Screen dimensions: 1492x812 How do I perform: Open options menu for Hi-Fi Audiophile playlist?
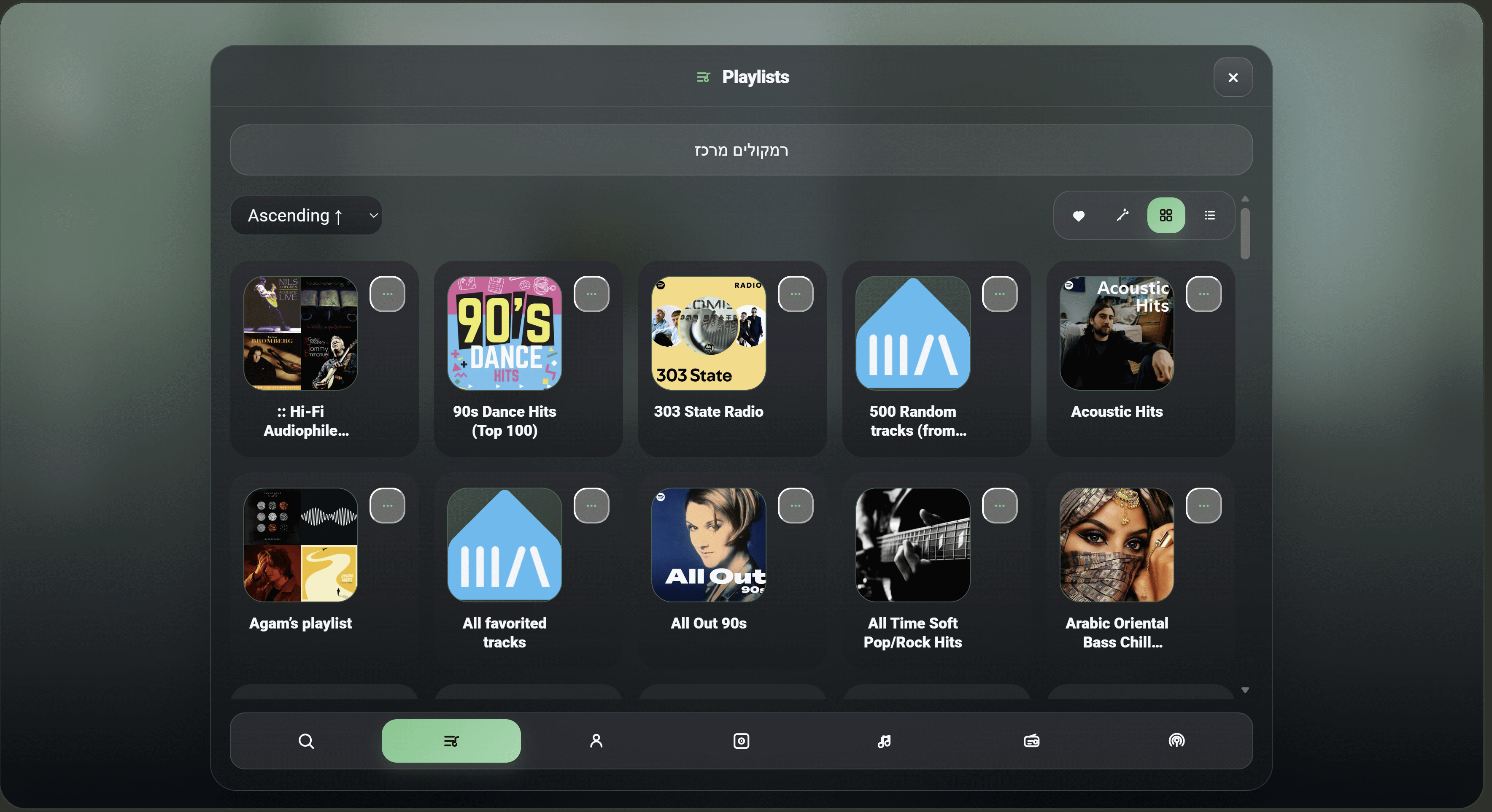(388, 294)
